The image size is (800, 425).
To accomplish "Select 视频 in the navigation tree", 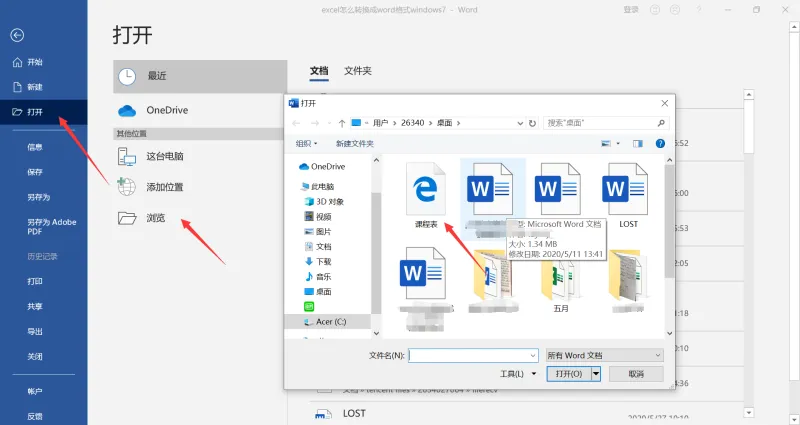I will coord(323,217).
